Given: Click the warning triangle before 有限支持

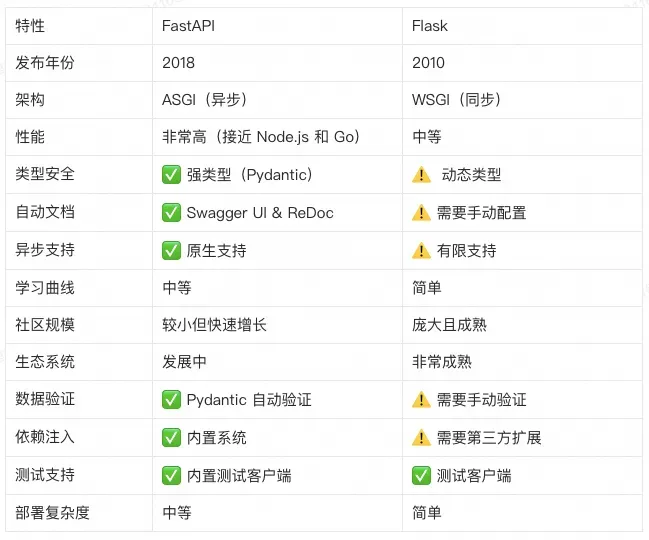Looking at the screenshot, I should 421,250.
